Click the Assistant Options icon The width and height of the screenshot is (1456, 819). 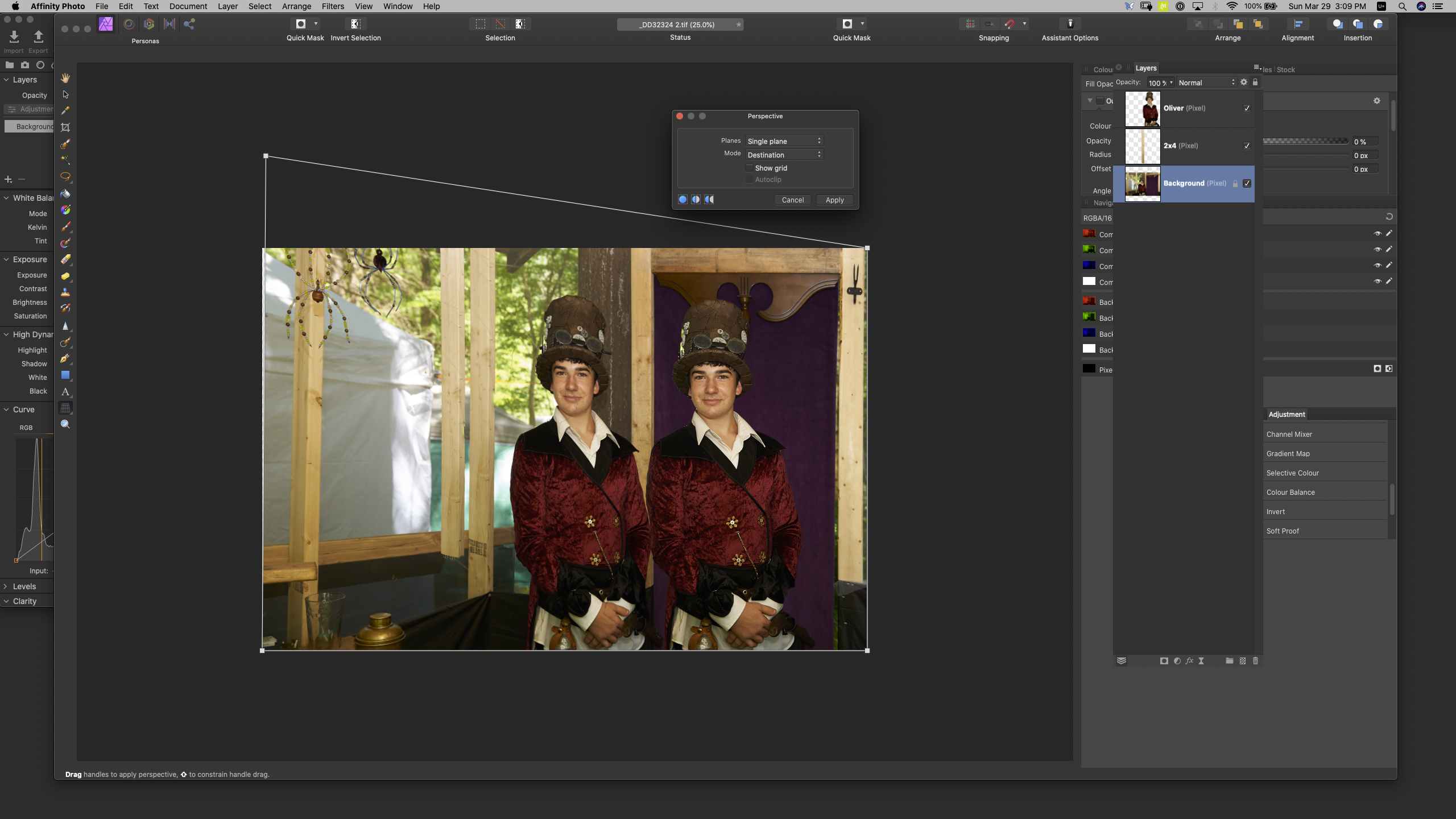[1070, 24]
